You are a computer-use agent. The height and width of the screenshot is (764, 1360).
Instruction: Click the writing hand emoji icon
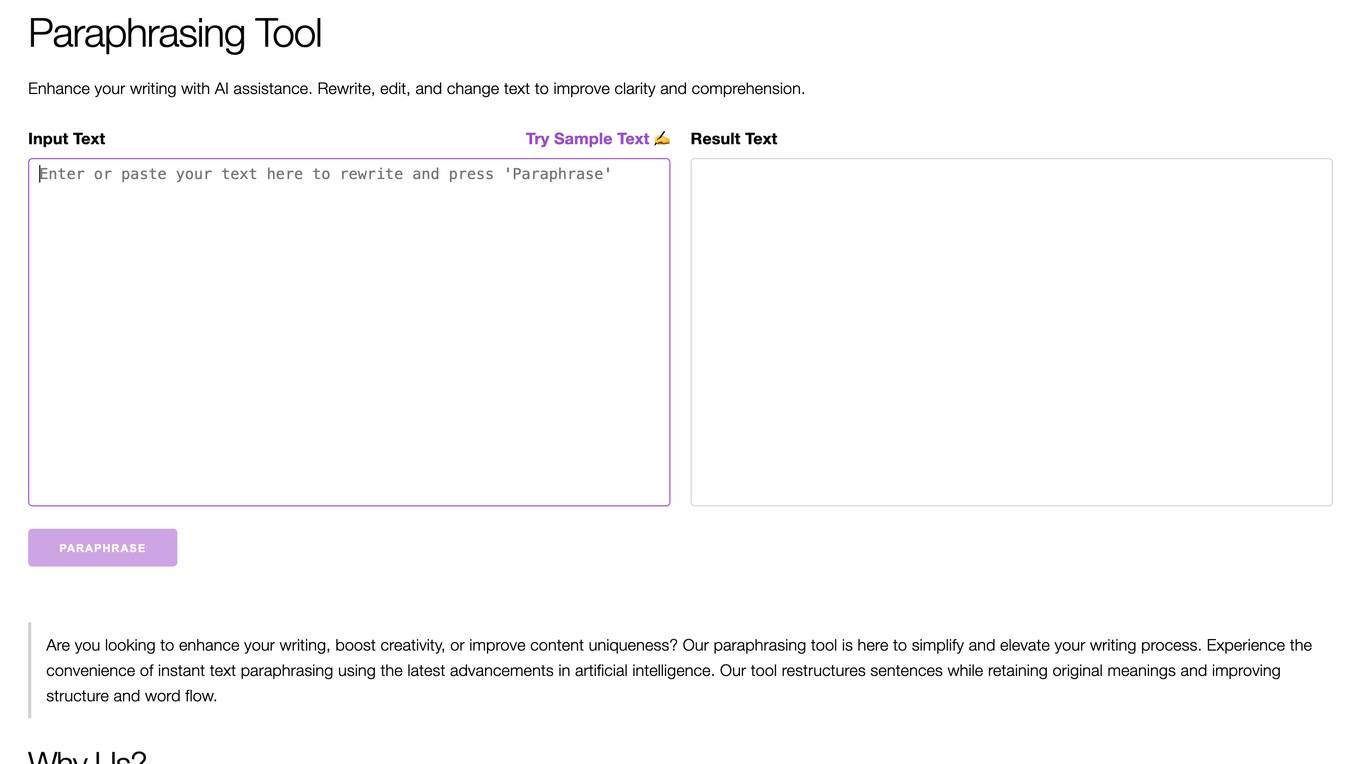(662, 138)
